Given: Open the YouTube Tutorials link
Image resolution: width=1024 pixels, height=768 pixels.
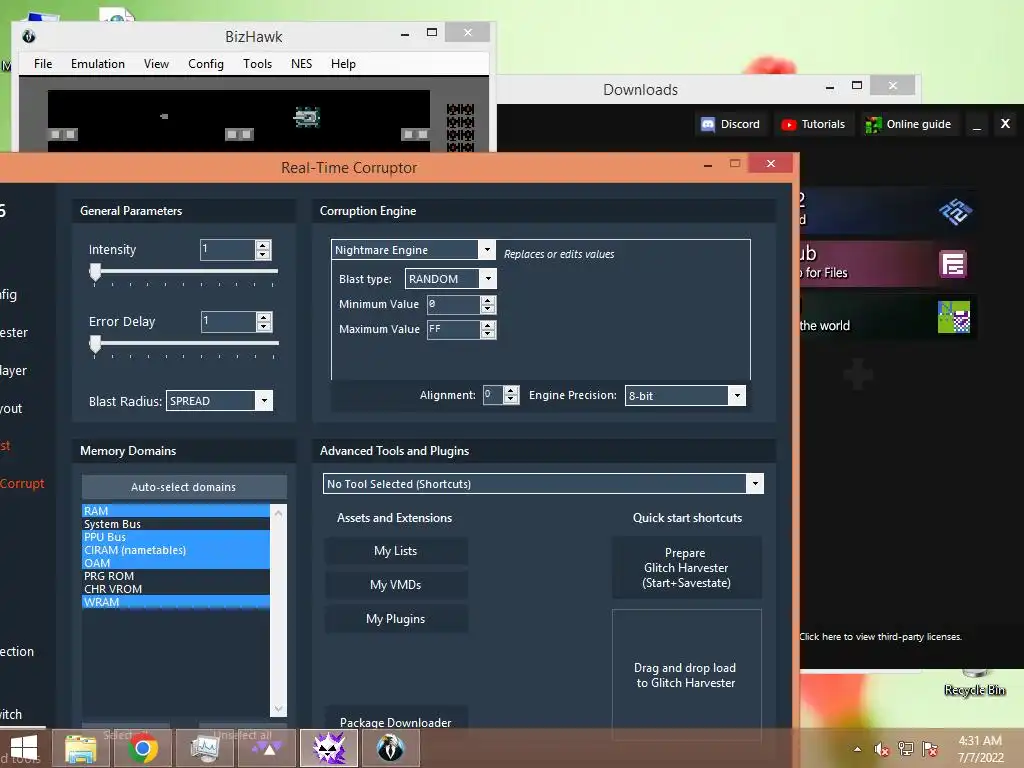Looking at the screenshot, I should (814, 124).
